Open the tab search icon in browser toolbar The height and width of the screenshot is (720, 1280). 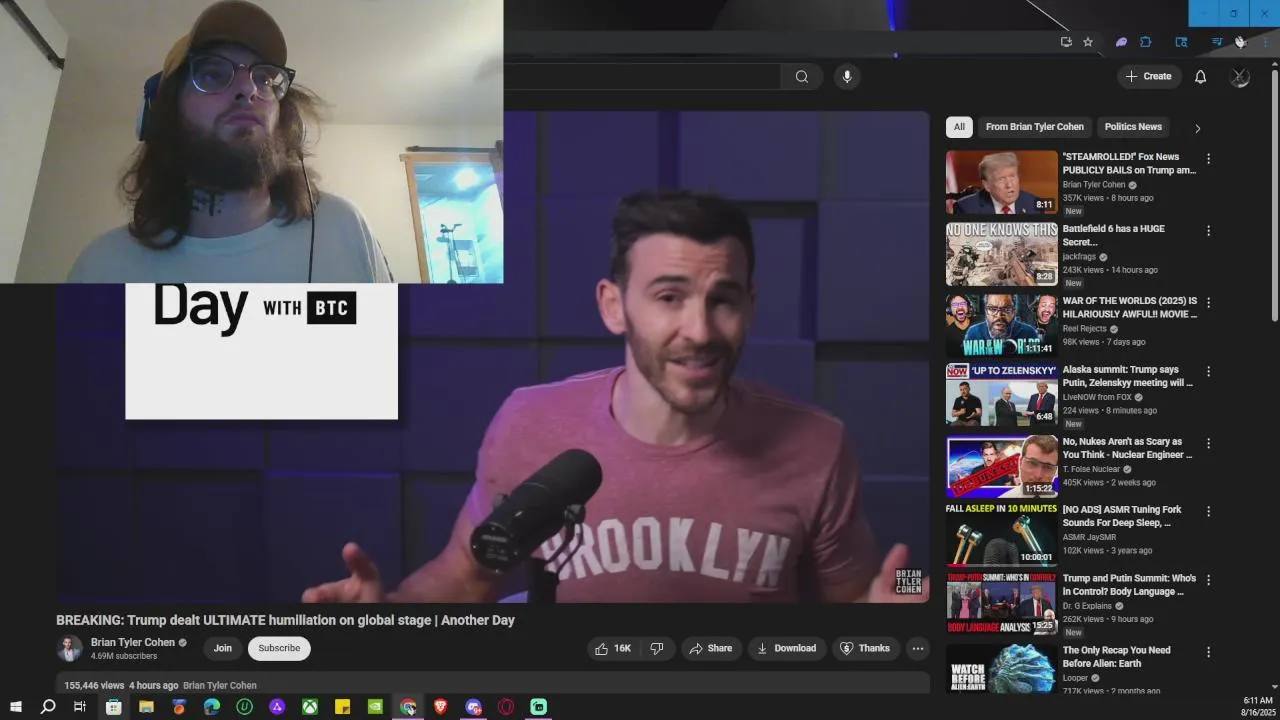tap(1181, 42)
